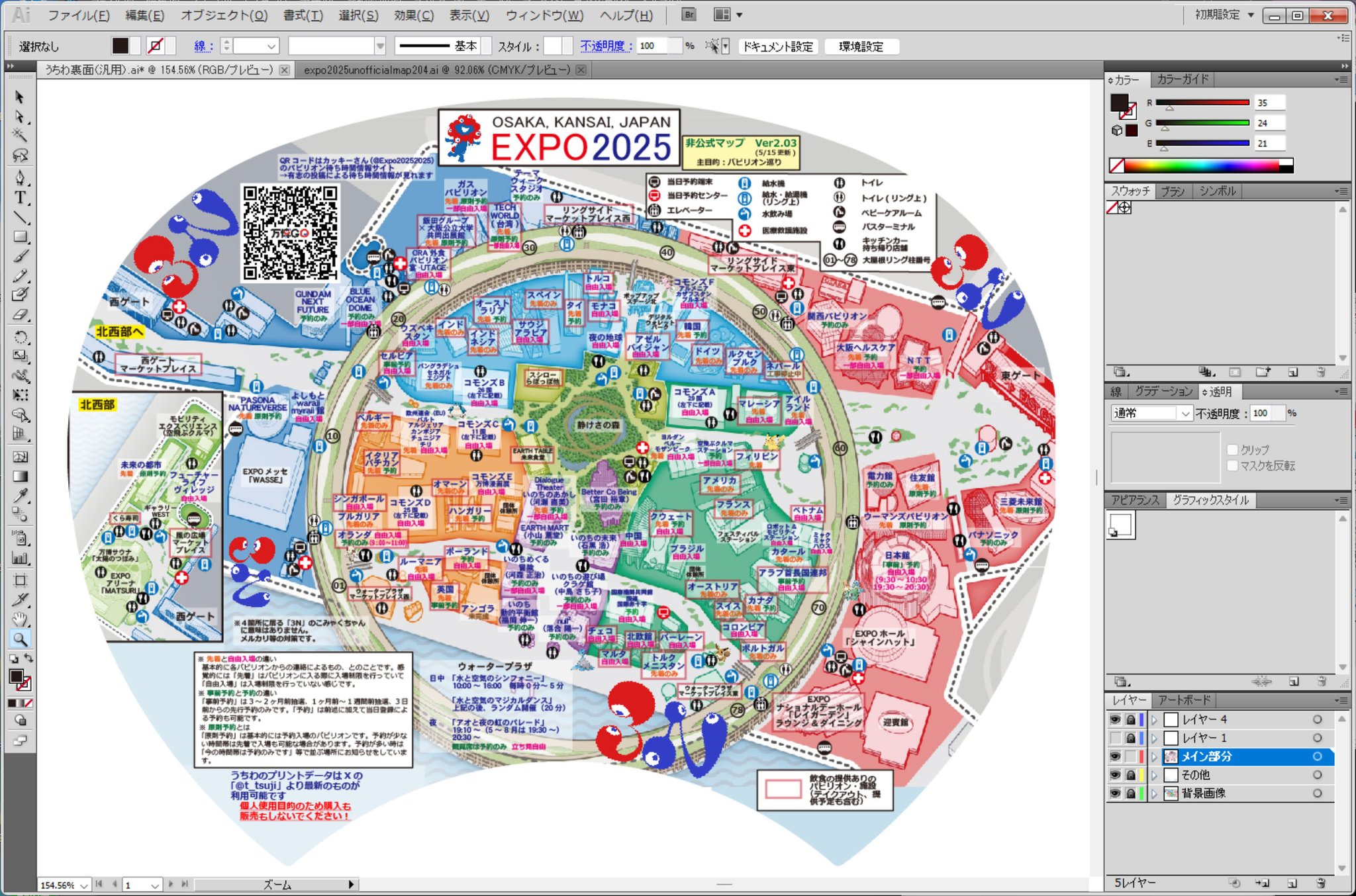Click the R red channel slider
The image size is (1356, 896).
pos(1202,103)
